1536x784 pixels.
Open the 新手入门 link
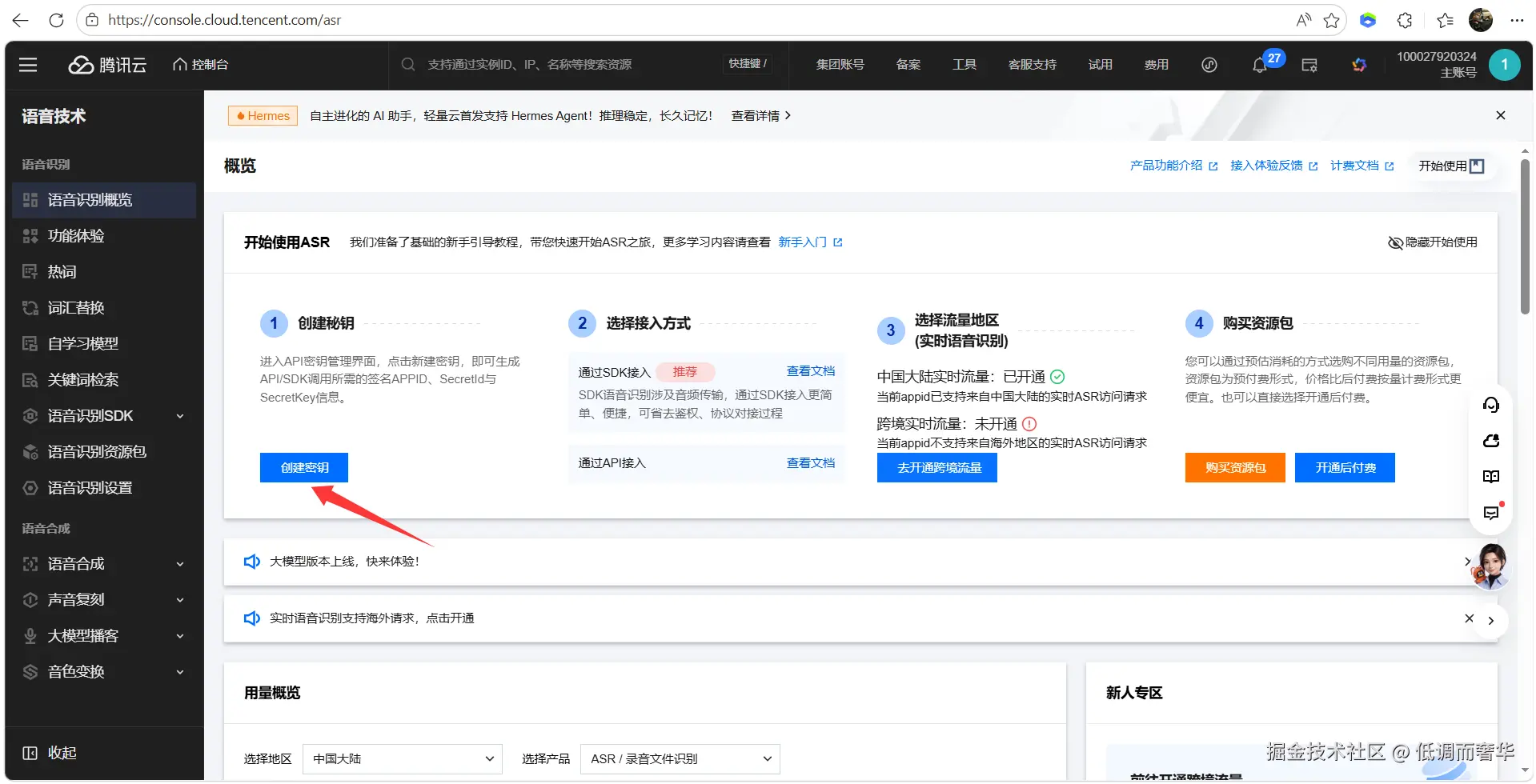point(810,242)
